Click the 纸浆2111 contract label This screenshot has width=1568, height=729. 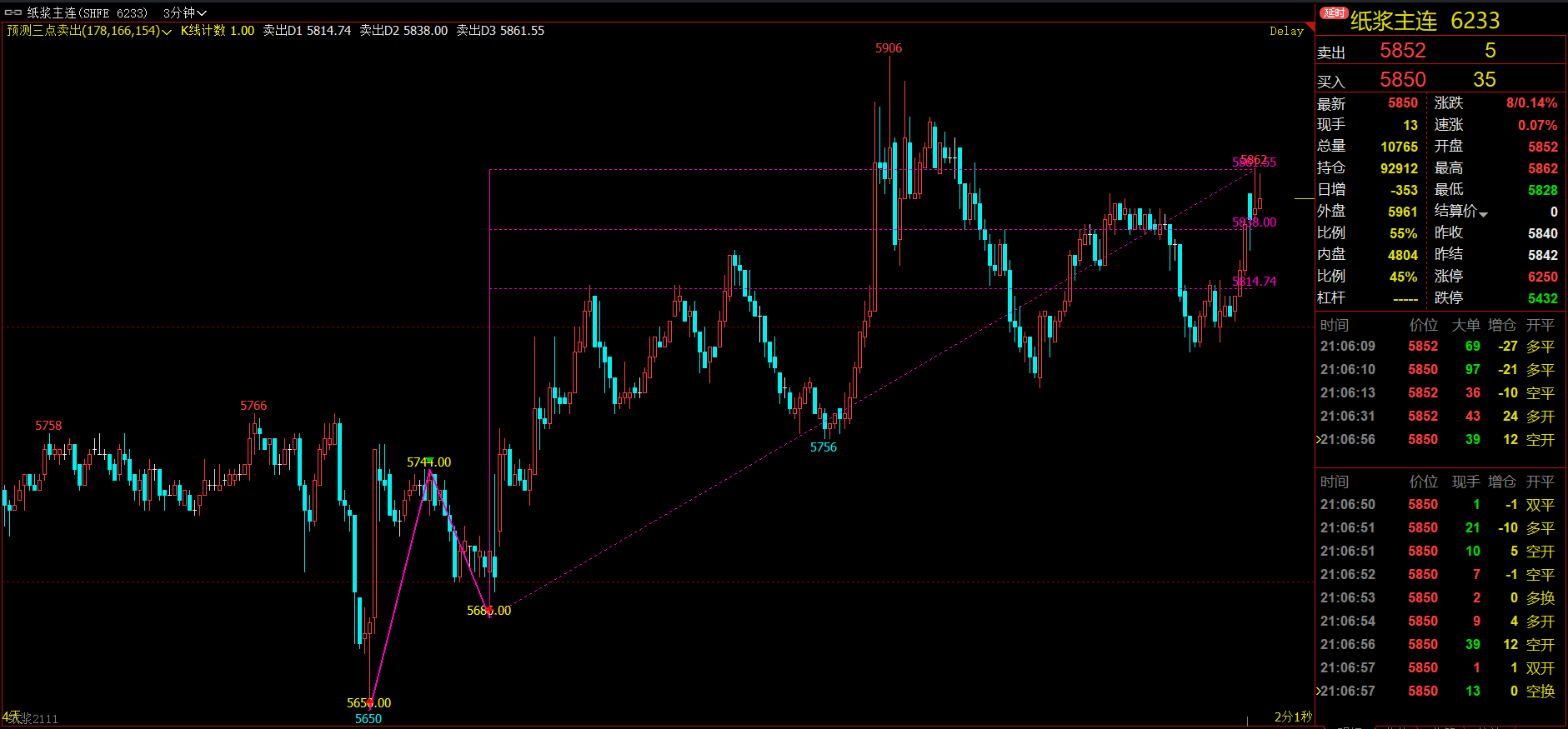[x=33, y=718]
